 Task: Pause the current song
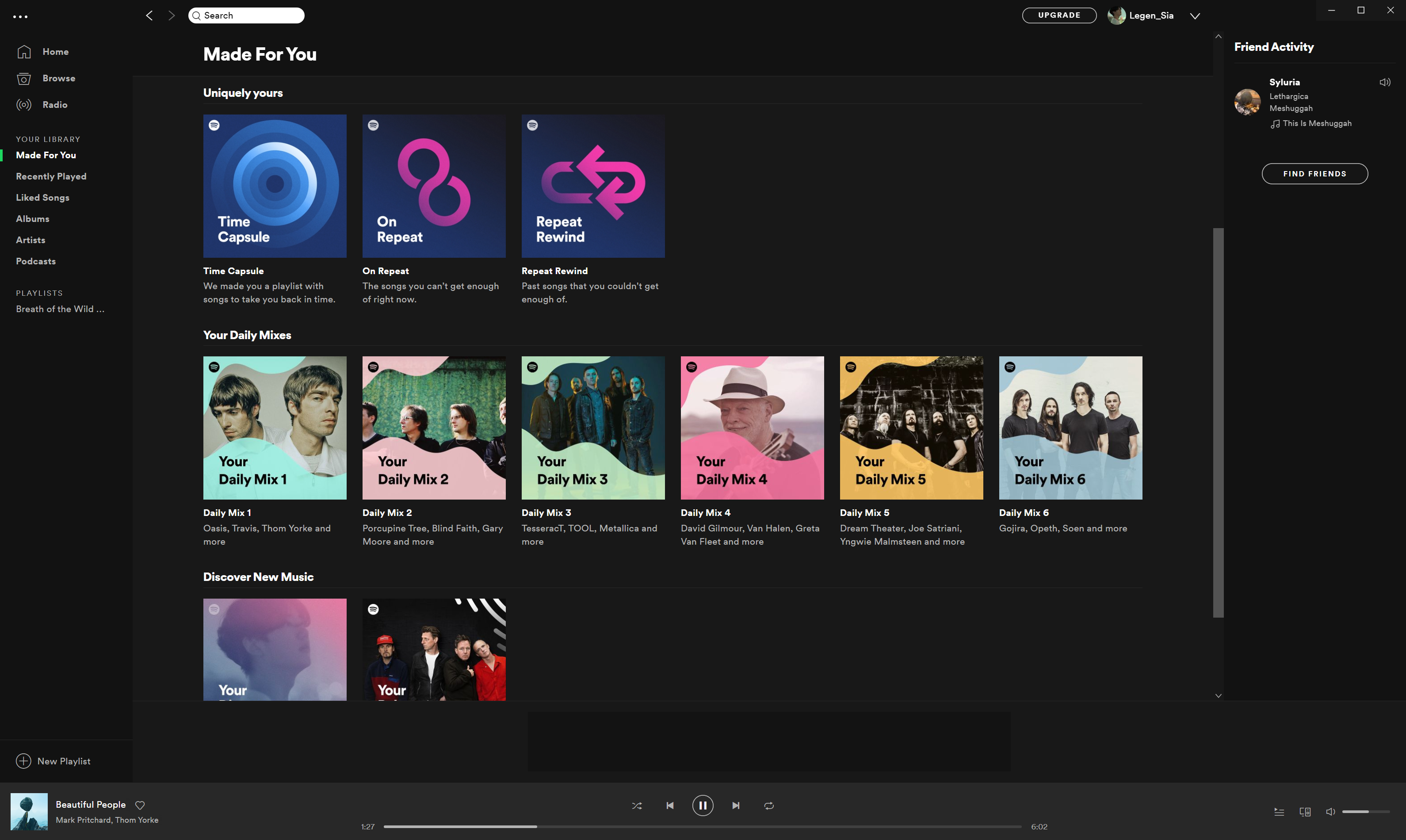tap(703, 806)
